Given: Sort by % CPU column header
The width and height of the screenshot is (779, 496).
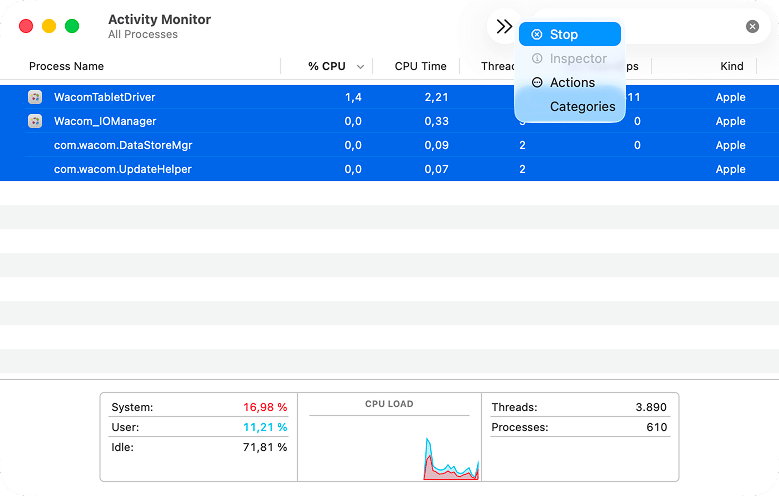Looking at the screenshot, I should [327, 66].
